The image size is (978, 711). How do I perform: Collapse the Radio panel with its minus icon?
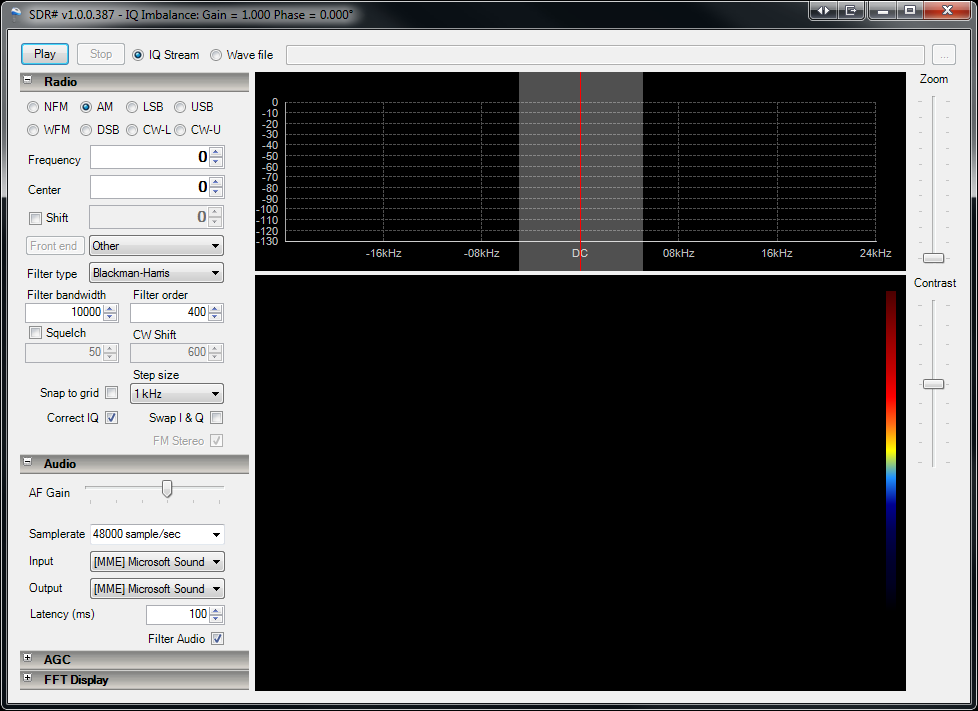27,80
